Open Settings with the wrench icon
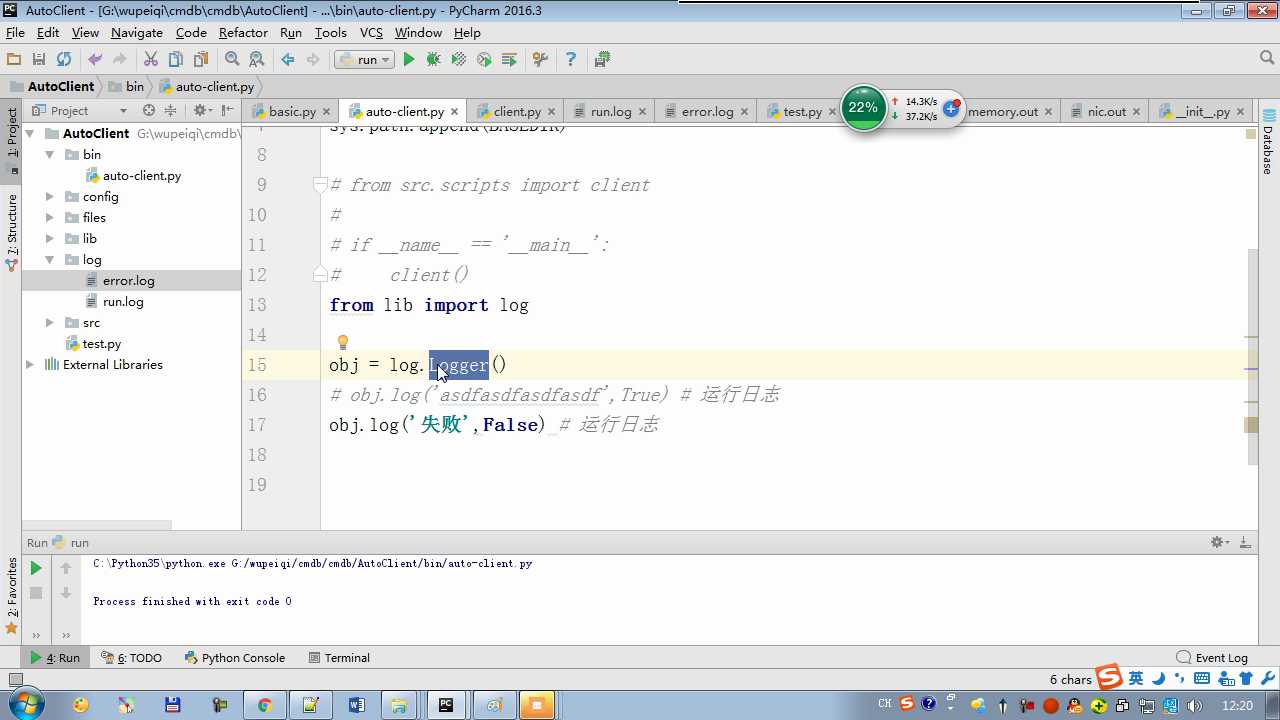 pos(540,60)
